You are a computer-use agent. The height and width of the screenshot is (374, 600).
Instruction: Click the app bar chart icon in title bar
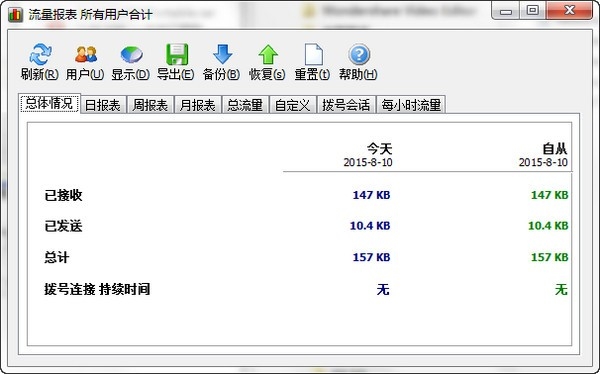tap(15, 15)
